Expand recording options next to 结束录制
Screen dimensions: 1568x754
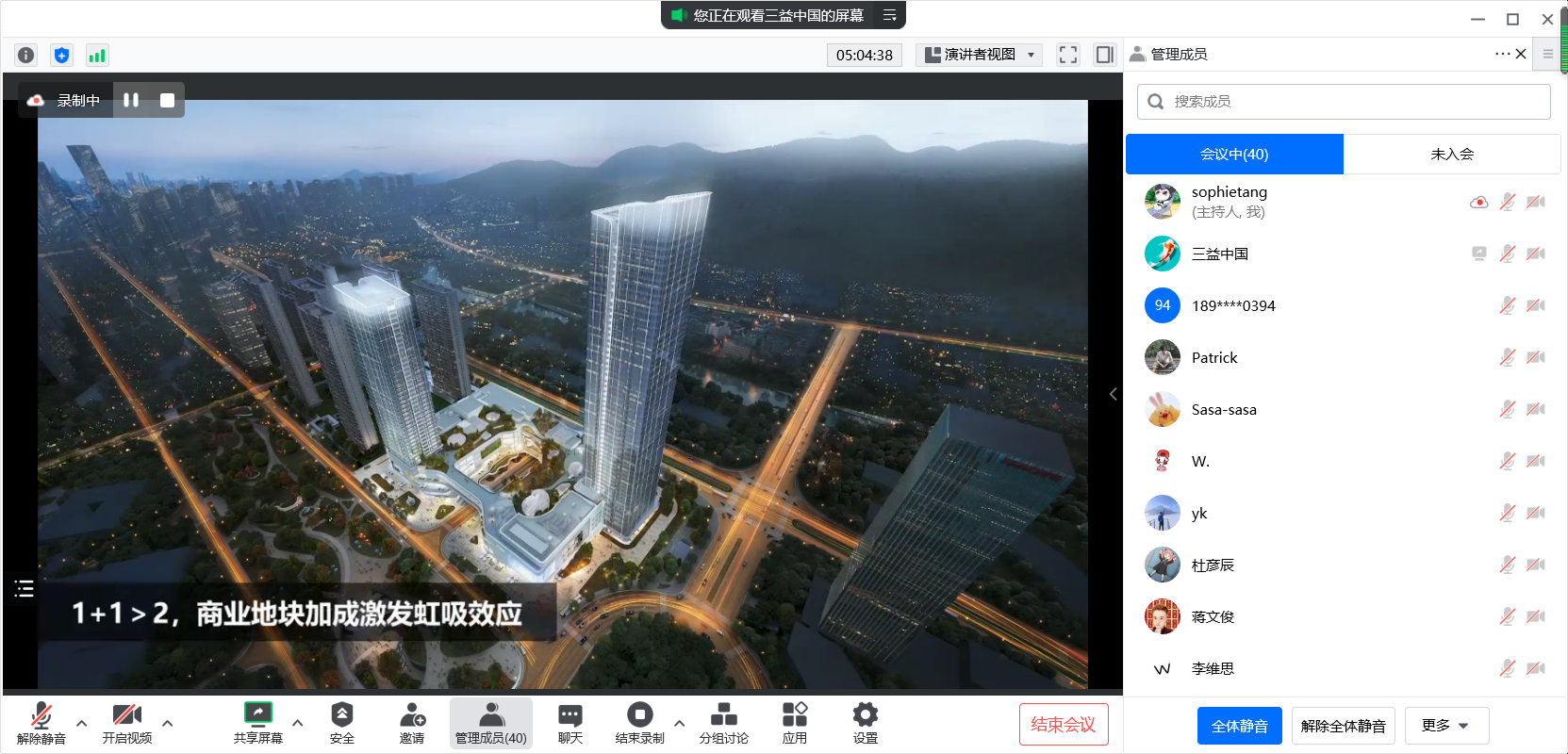[x=680, y=724]
